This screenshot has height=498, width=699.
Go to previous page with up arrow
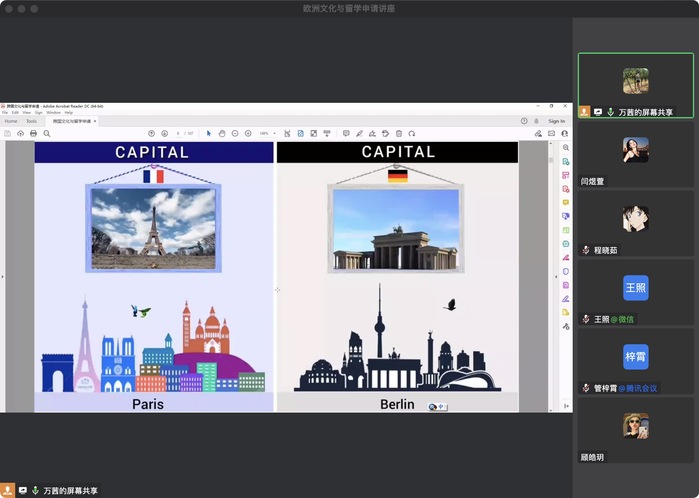152,133
